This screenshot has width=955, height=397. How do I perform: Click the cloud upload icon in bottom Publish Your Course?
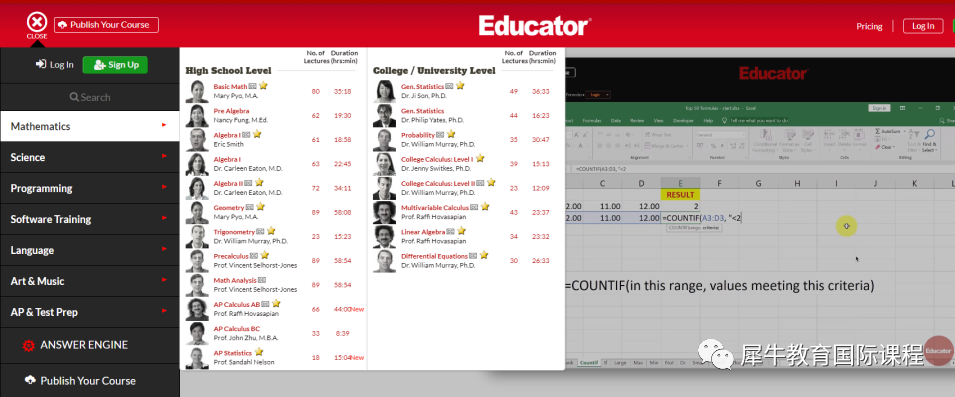click(30, 381)
